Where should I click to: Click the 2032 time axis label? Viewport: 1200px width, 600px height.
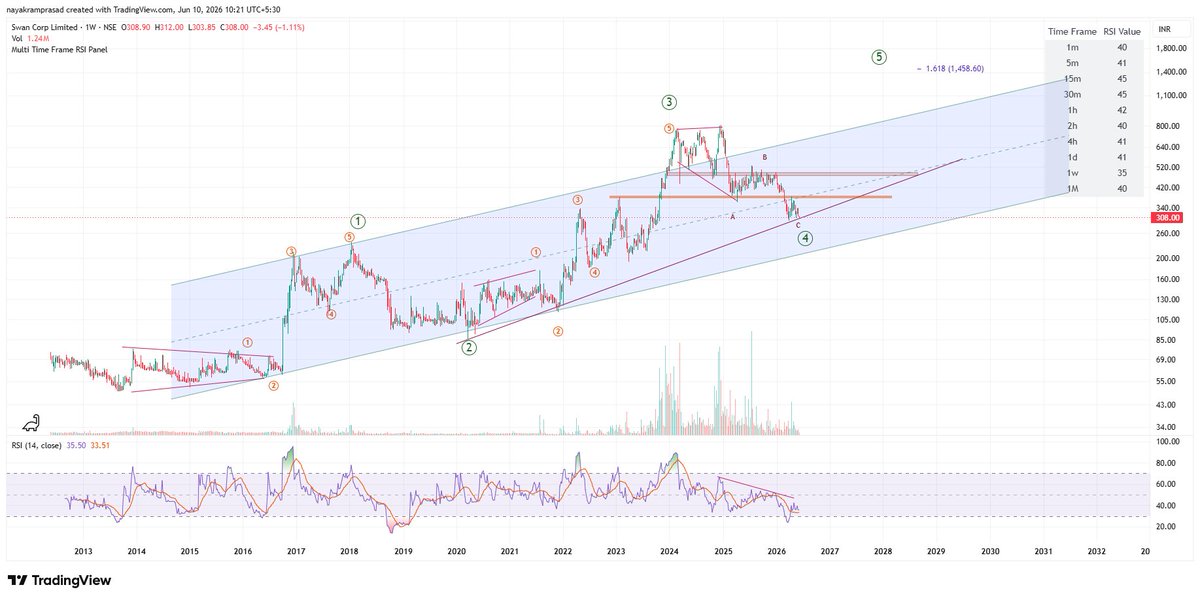click(1097, 551)
